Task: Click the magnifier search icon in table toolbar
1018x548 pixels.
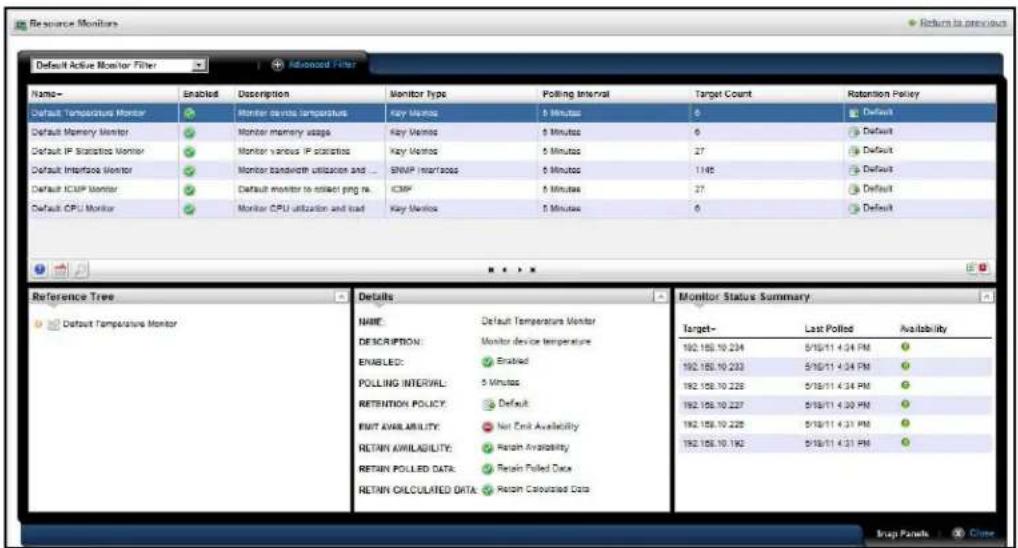Action: click(x=80, y=269)
